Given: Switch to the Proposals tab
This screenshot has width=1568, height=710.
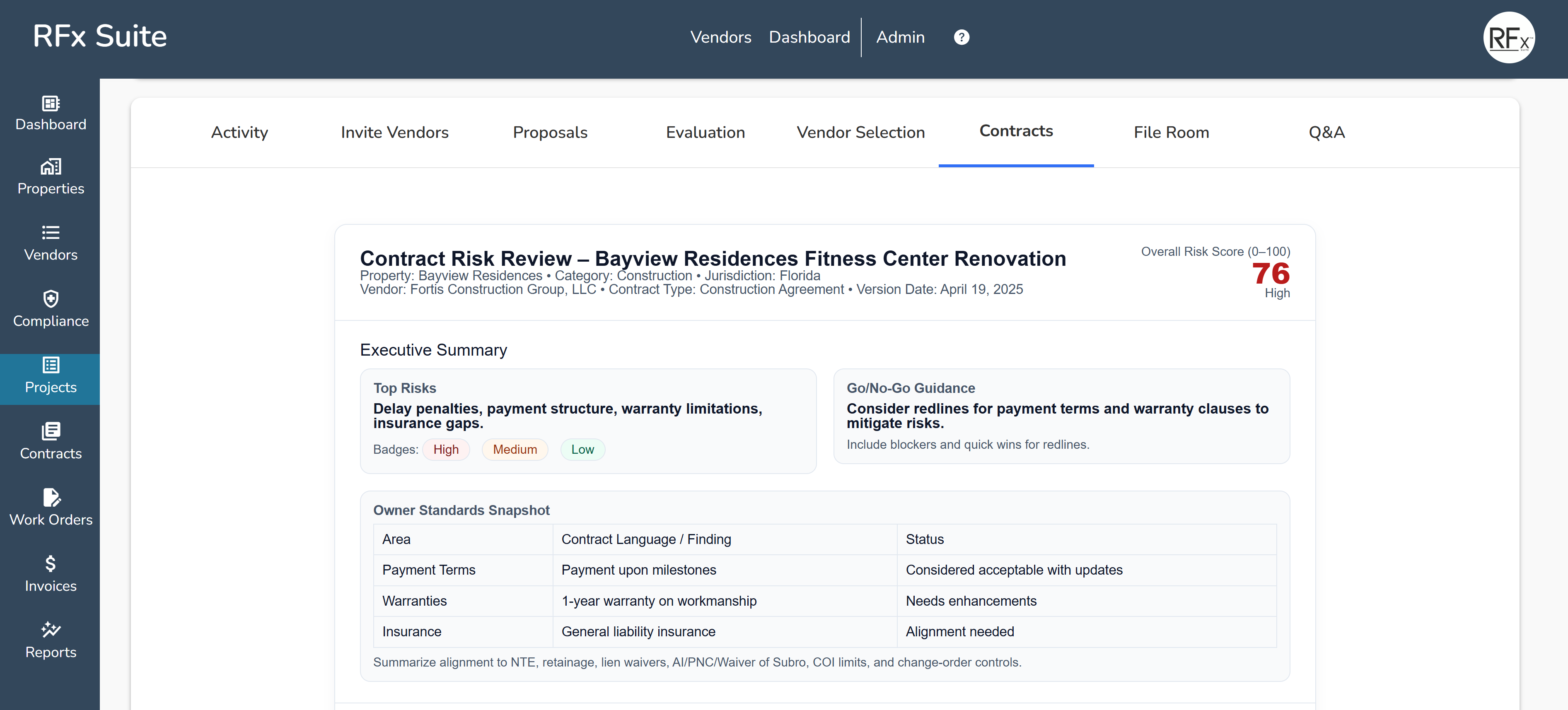Looking at the screenshot, I should tap(550, 132).
